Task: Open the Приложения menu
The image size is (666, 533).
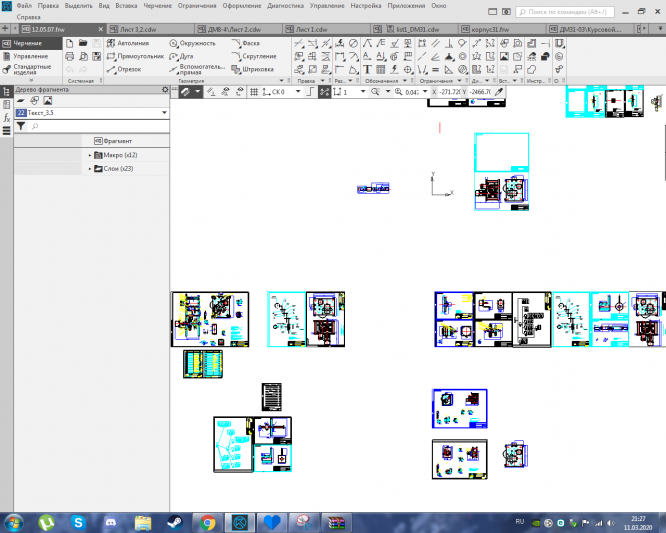Action: point(406,6)
